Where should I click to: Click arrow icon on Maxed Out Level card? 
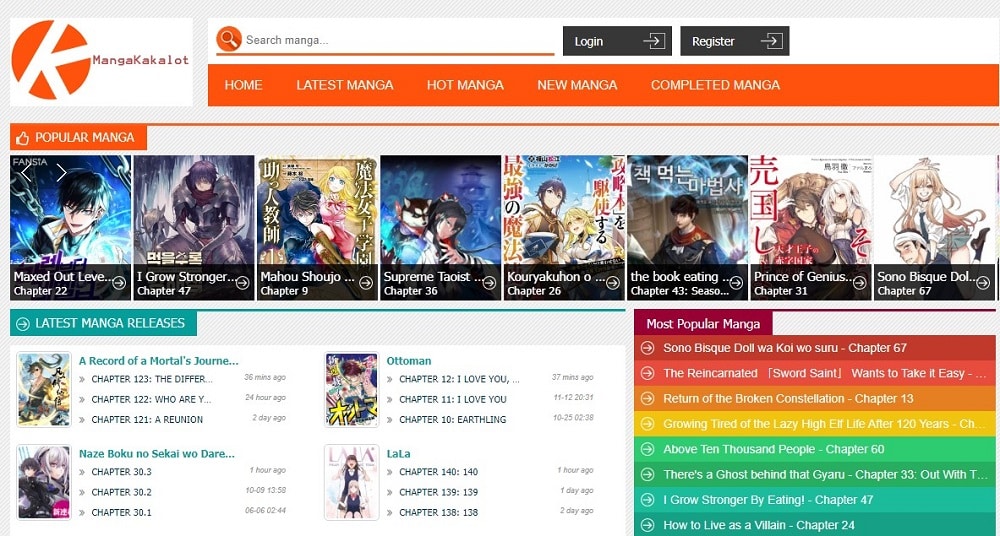tap(119, 283)
